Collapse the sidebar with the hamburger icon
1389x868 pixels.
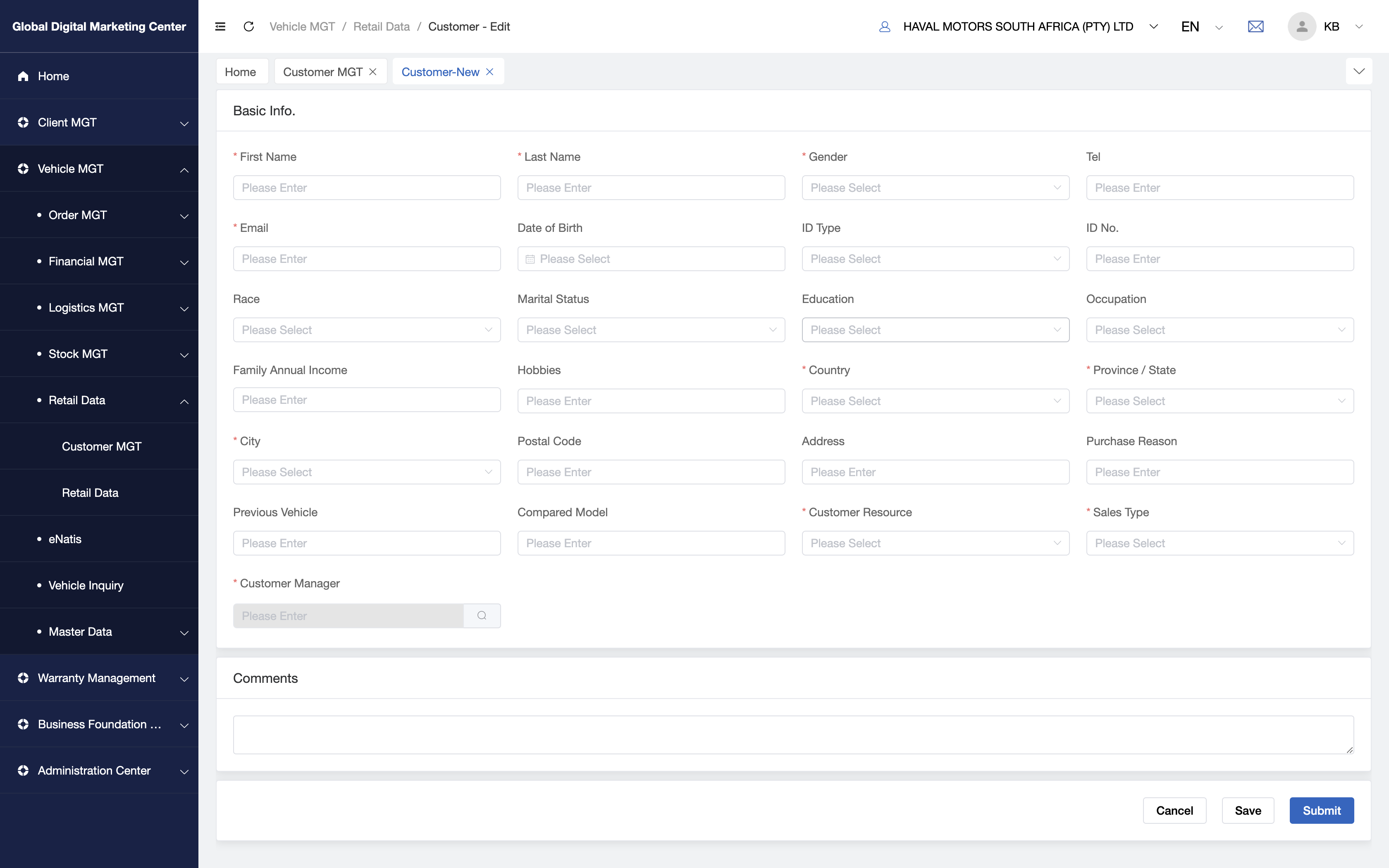220,26
